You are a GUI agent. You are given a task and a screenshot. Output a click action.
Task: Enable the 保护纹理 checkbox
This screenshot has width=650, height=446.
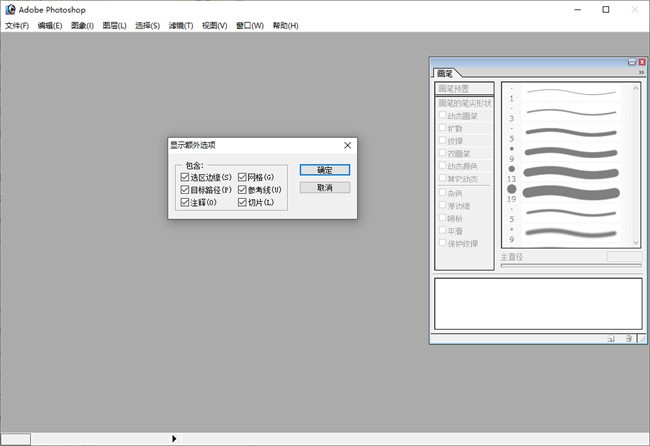point(442,242)
